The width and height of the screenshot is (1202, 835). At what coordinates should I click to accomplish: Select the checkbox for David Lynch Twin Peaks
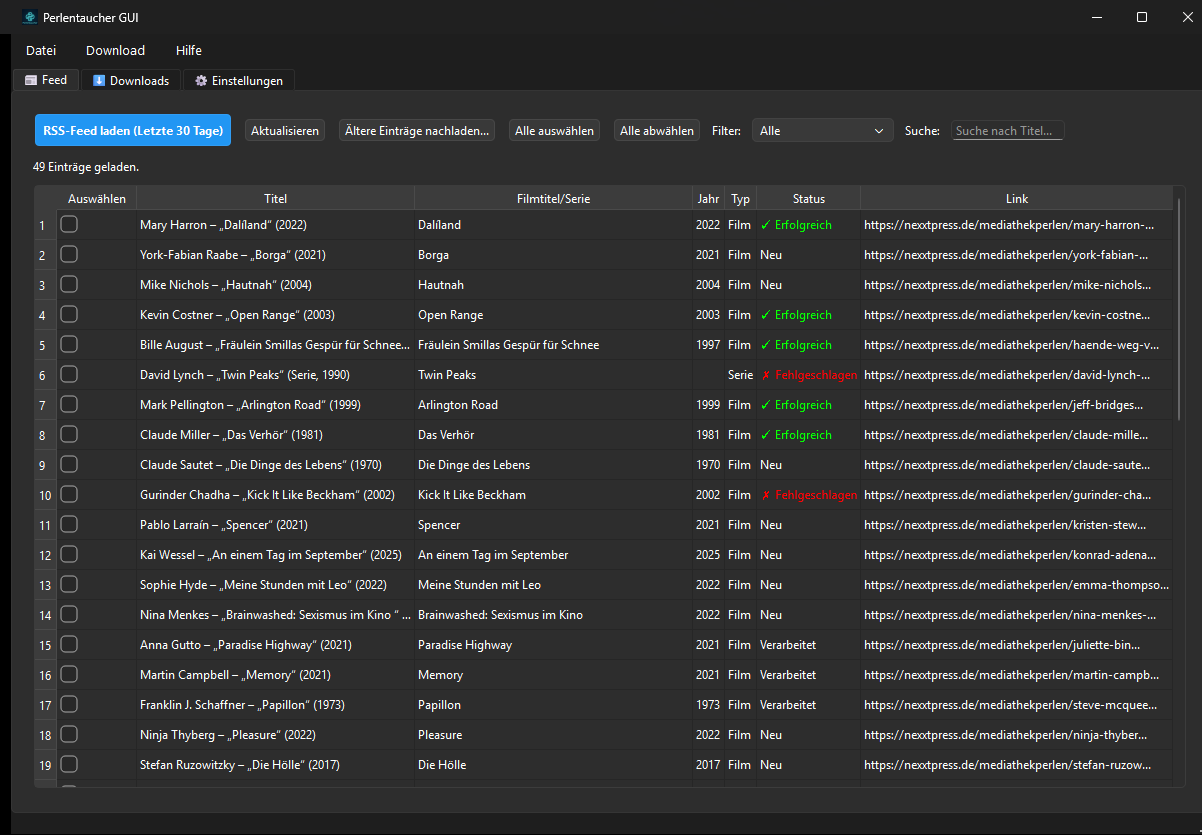click(x=69, y=375)
